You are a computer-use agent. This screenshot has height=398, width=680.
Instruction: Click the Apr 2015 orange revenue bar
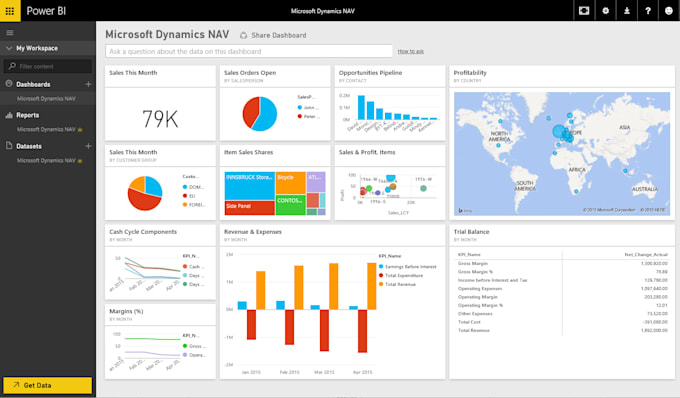click(372, 286)
